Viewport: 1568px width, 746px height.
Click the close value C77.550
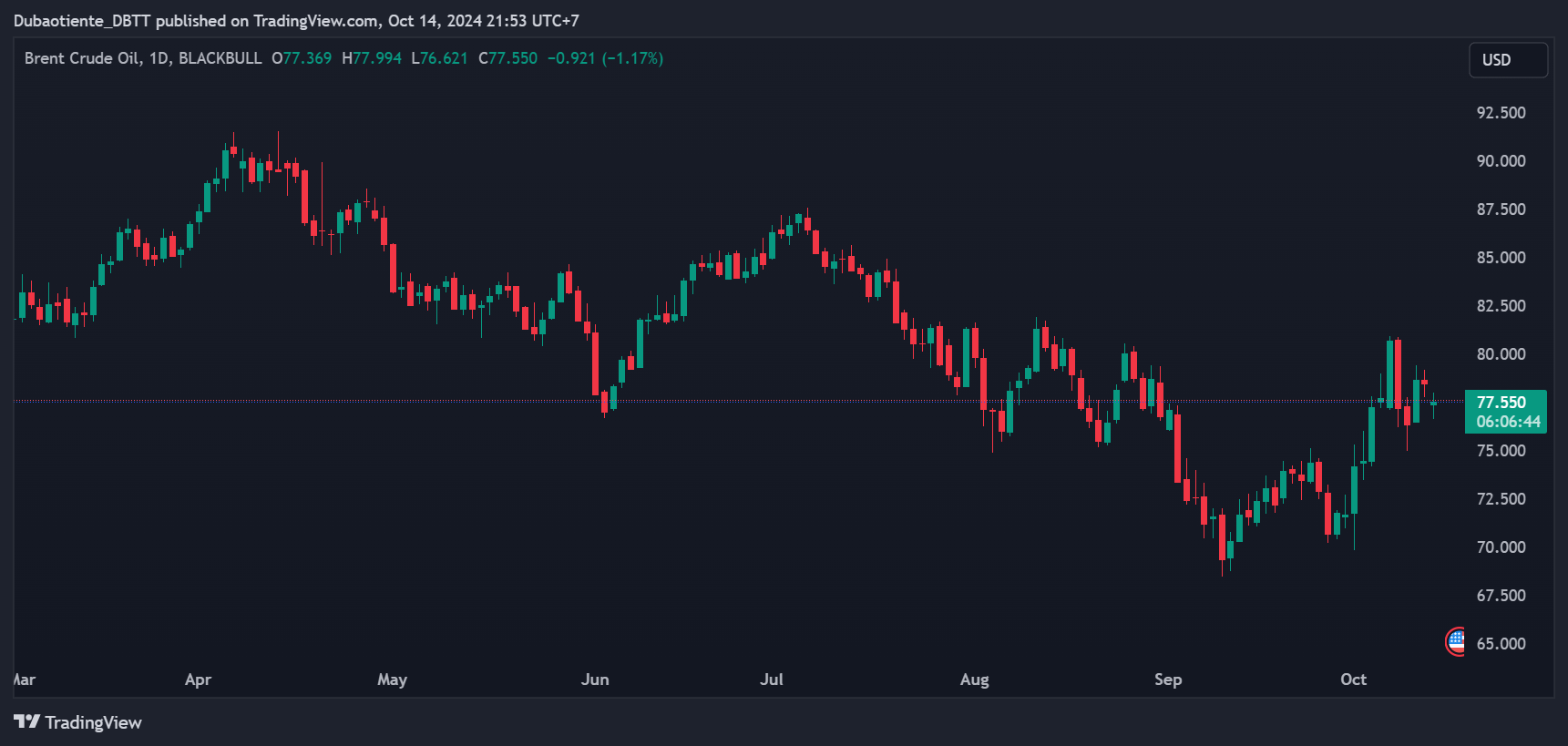pos(508,58)
